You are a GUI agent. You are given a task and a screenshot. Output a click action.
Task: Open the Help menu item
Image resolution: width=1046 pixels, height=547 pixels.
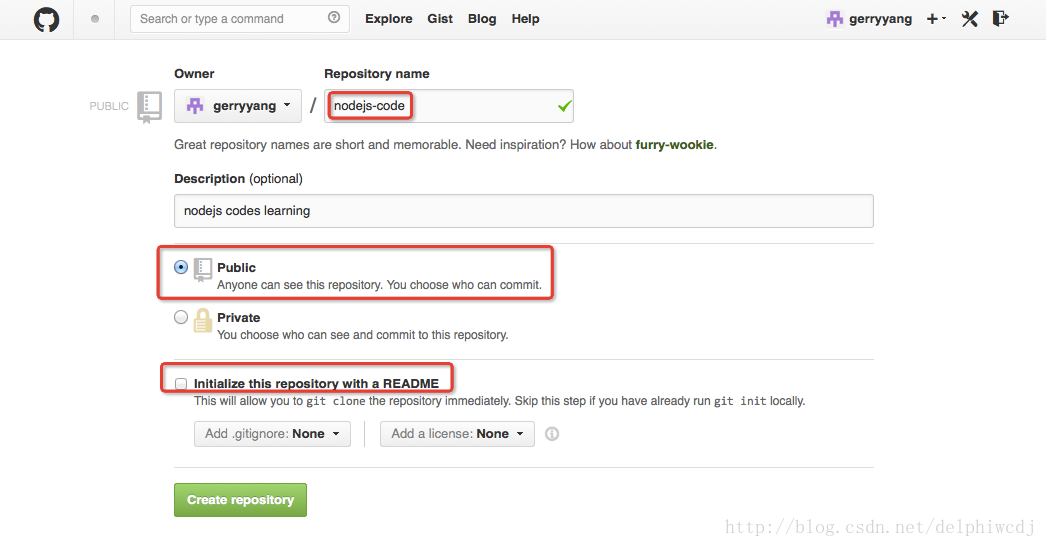[525, 19]
